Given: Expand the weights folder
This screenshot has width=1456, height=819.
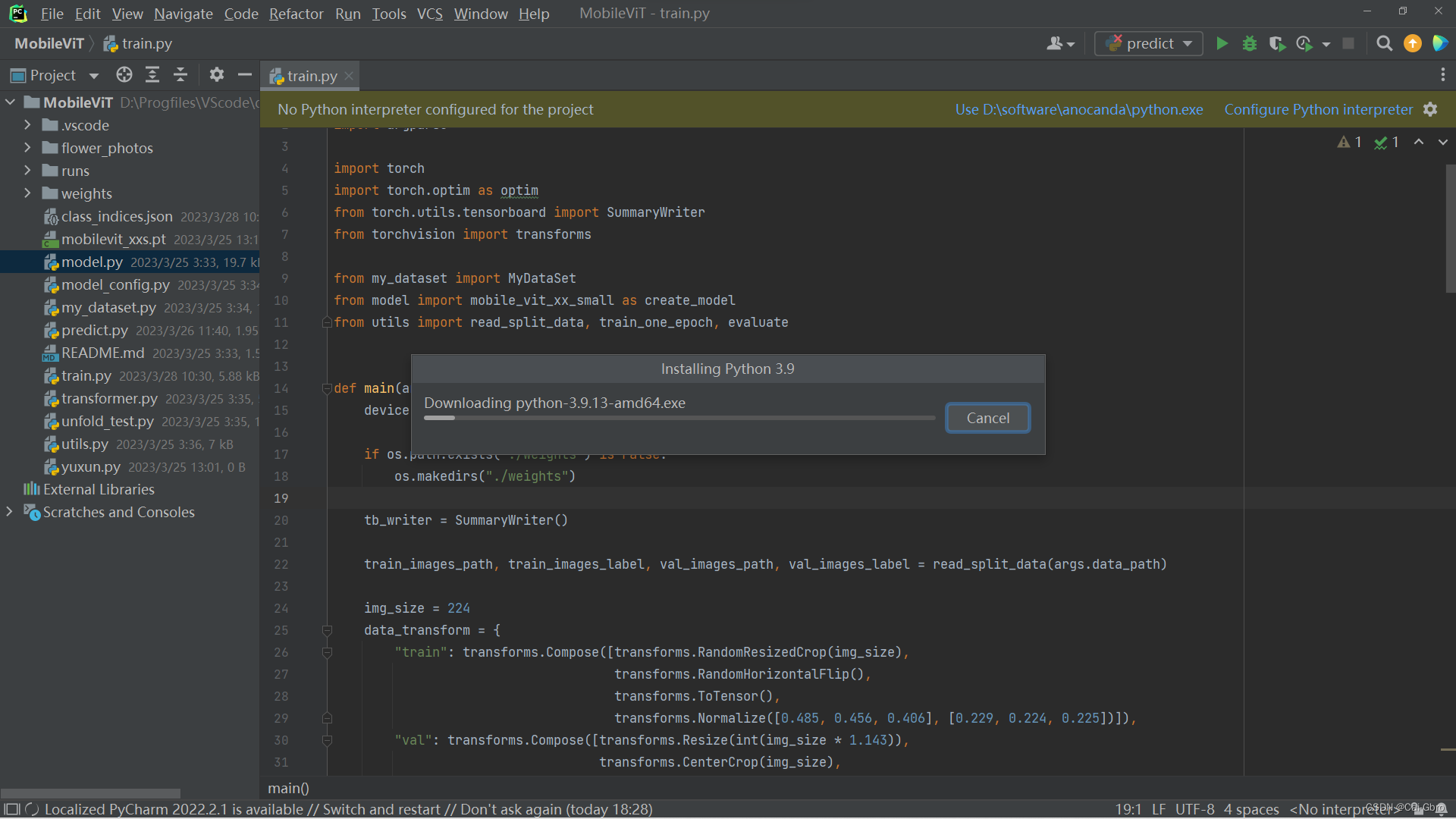Looking at the screenshot, I should point(27,193).
